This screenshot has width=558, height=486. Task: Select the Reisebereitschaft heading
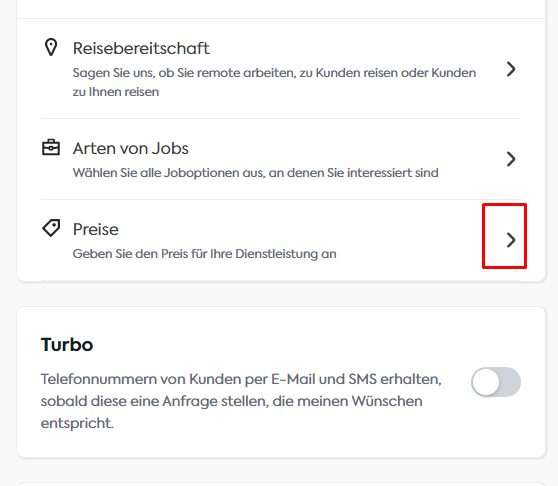[x=141, y=48]
